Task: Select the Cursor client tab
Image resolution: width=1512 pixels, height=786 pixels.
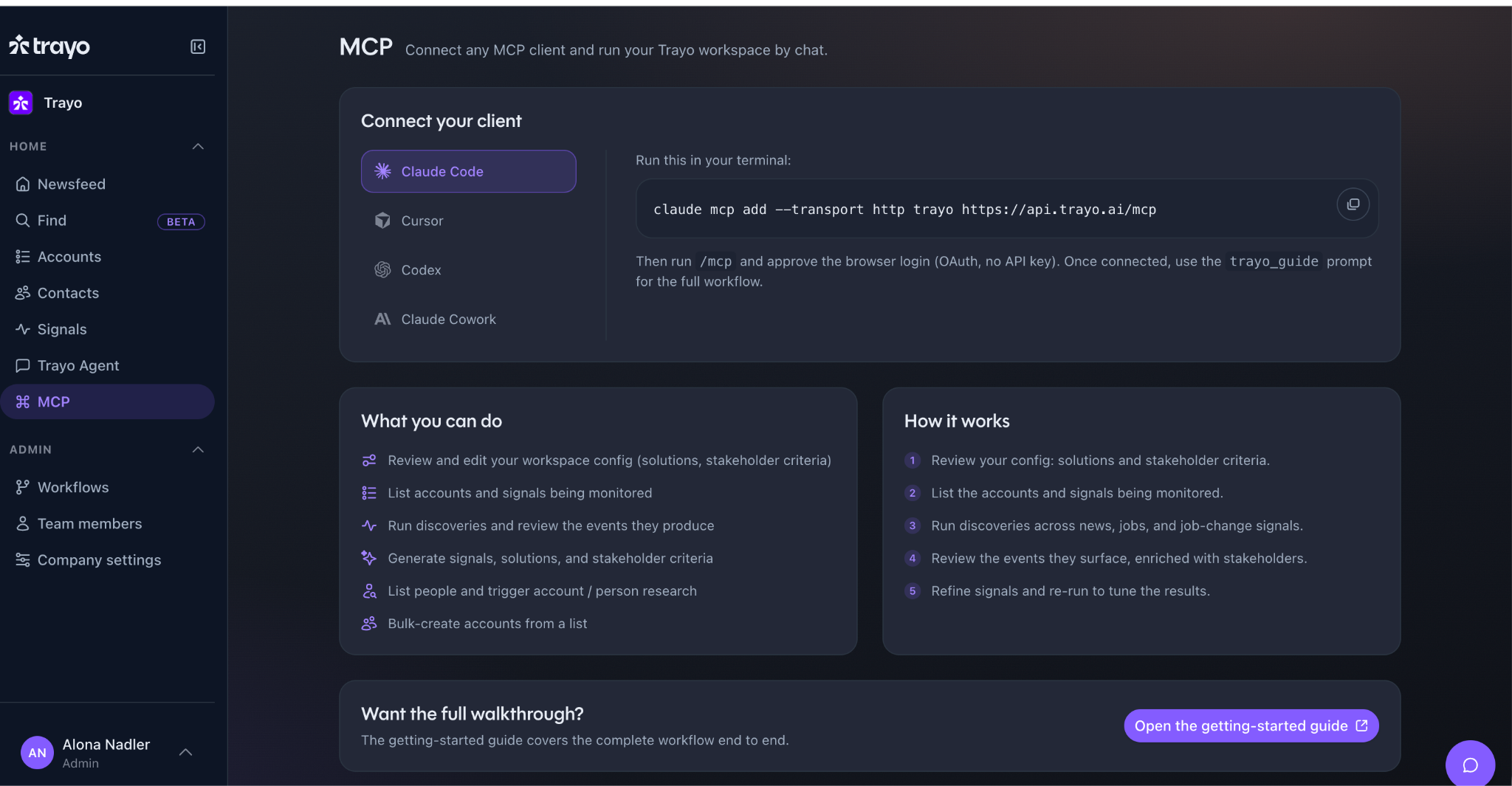Action: pyautogui.click(x=468, y=221)
